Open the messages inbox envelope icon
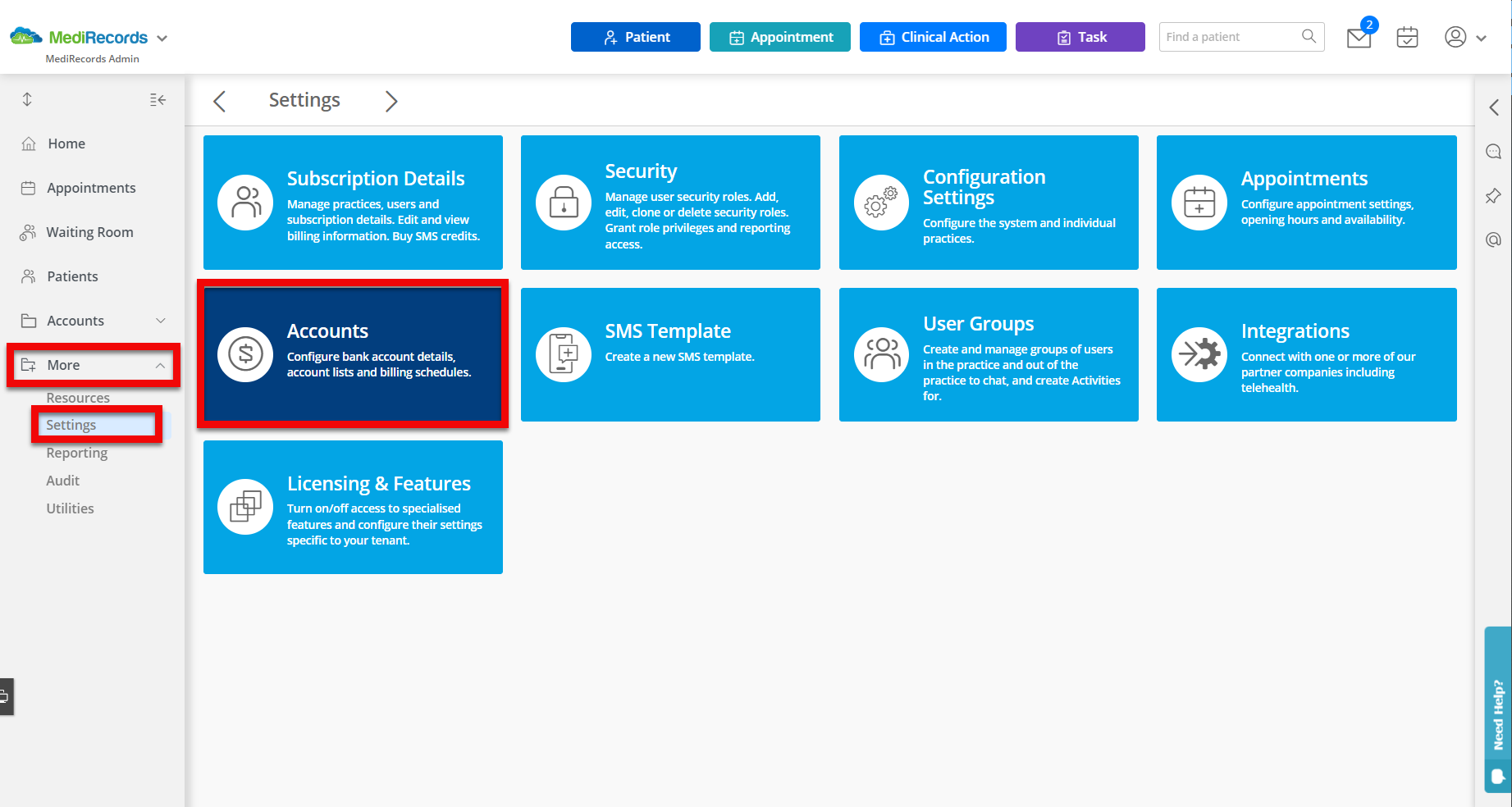The height and width of the screenshot is (807, 1512). pos(1359,38)
